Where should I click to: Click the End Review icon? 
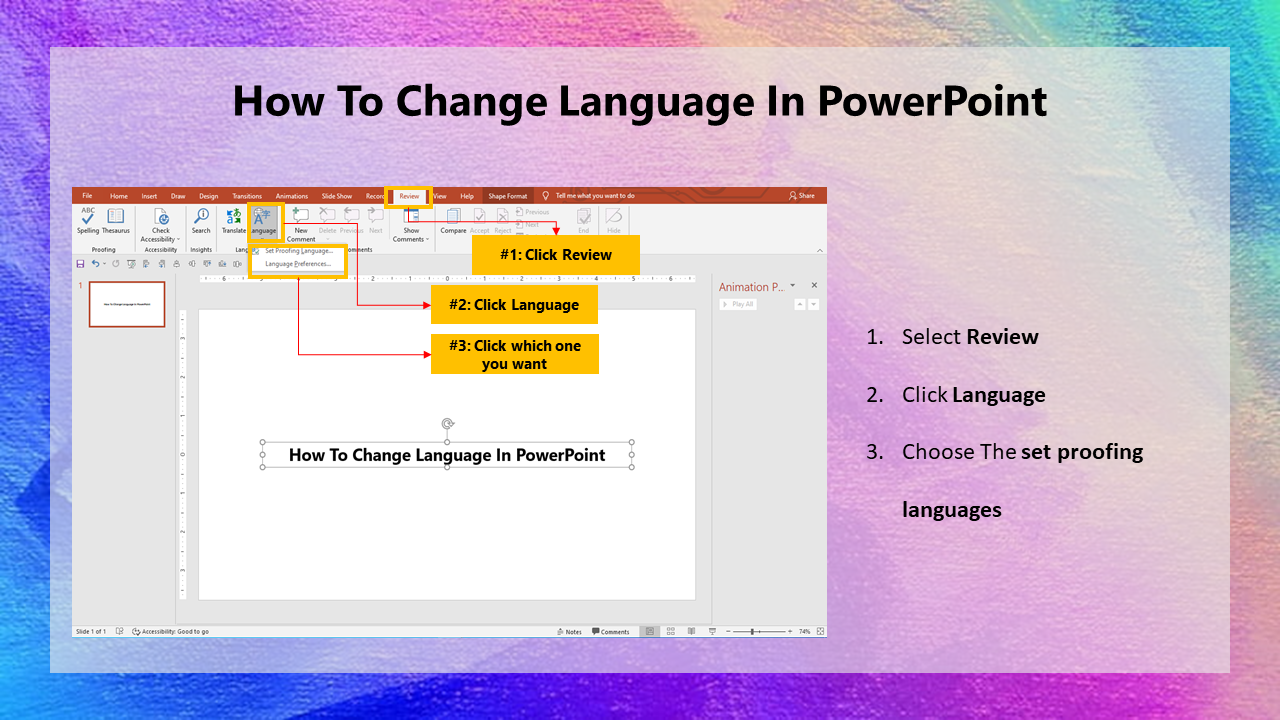pos(584,216)
